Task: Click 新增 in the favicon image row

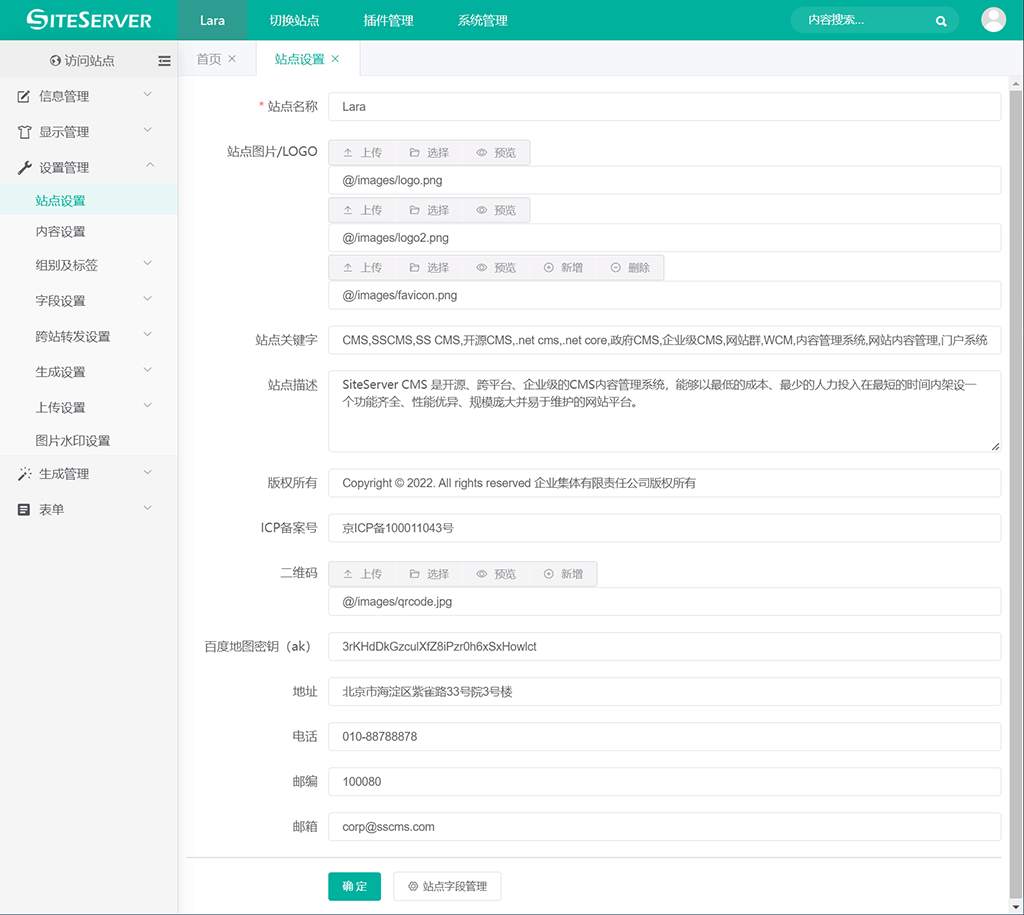Action: click(x=563, y=268)
